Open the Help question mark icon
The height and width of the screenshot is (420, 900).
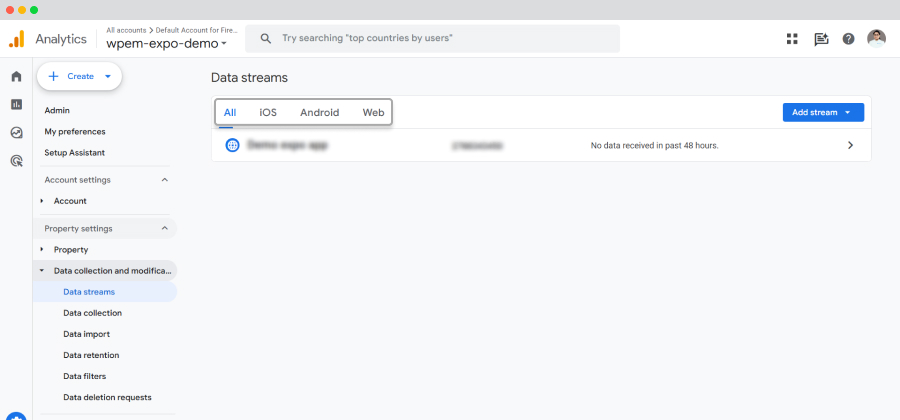click(848, 38)
